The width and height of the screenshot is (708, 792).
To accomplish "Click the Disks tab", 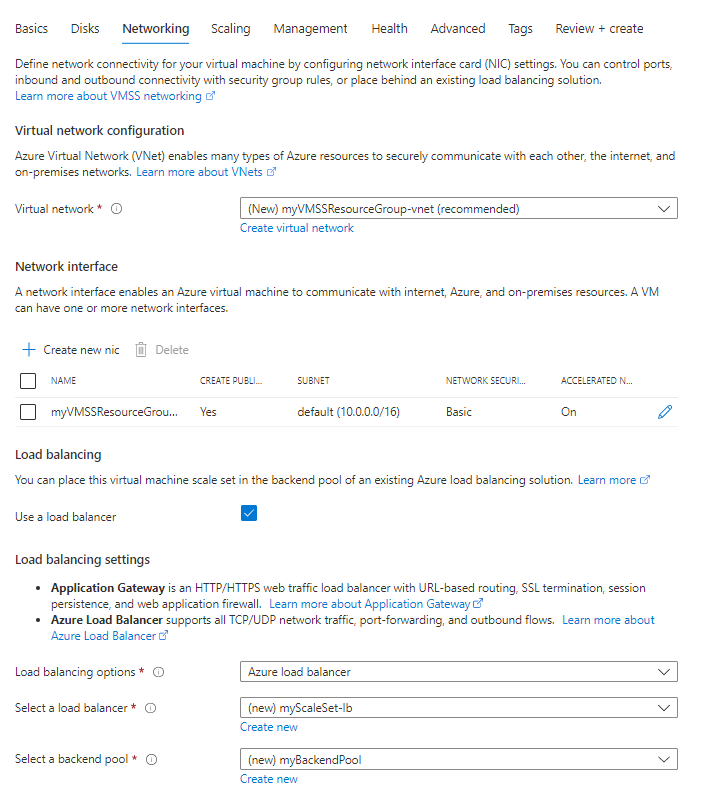I will (85, 29).
